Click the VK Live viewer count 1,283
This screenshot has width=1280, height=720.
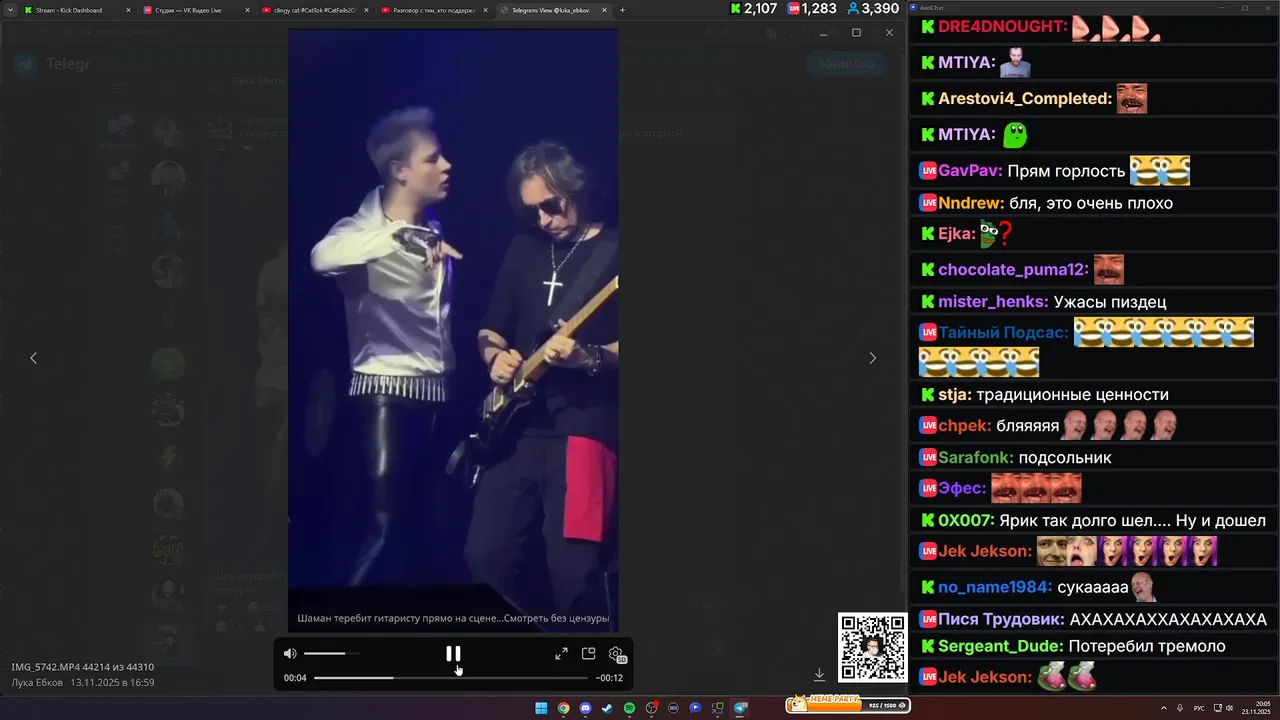point(812,9)
